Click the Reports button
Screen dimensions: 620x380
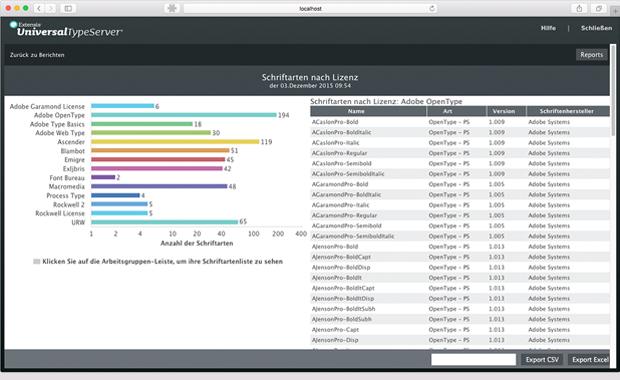point(591,55)
